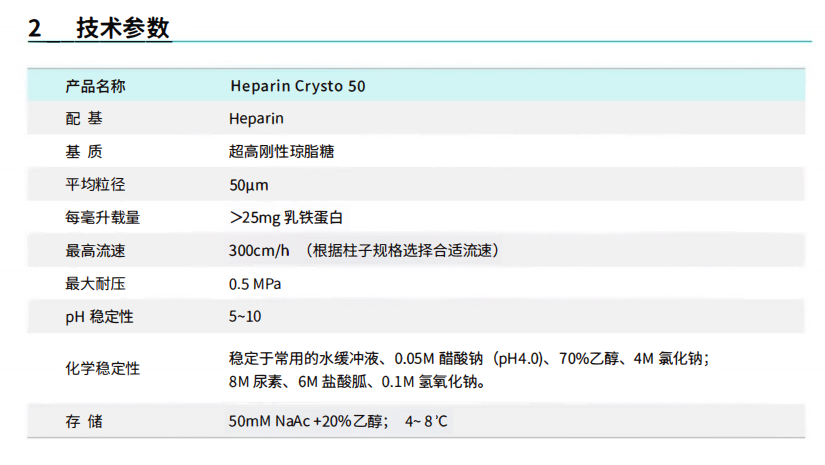Select the "平均粒径" row label
The width and height of the screenshot is (825, 465).
coord(95,185)
